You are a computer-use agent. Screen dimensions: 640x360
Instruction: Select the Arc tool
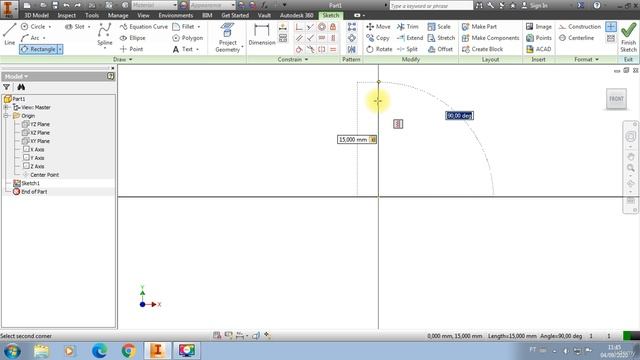pyautogui.click(x=30, y=38)
